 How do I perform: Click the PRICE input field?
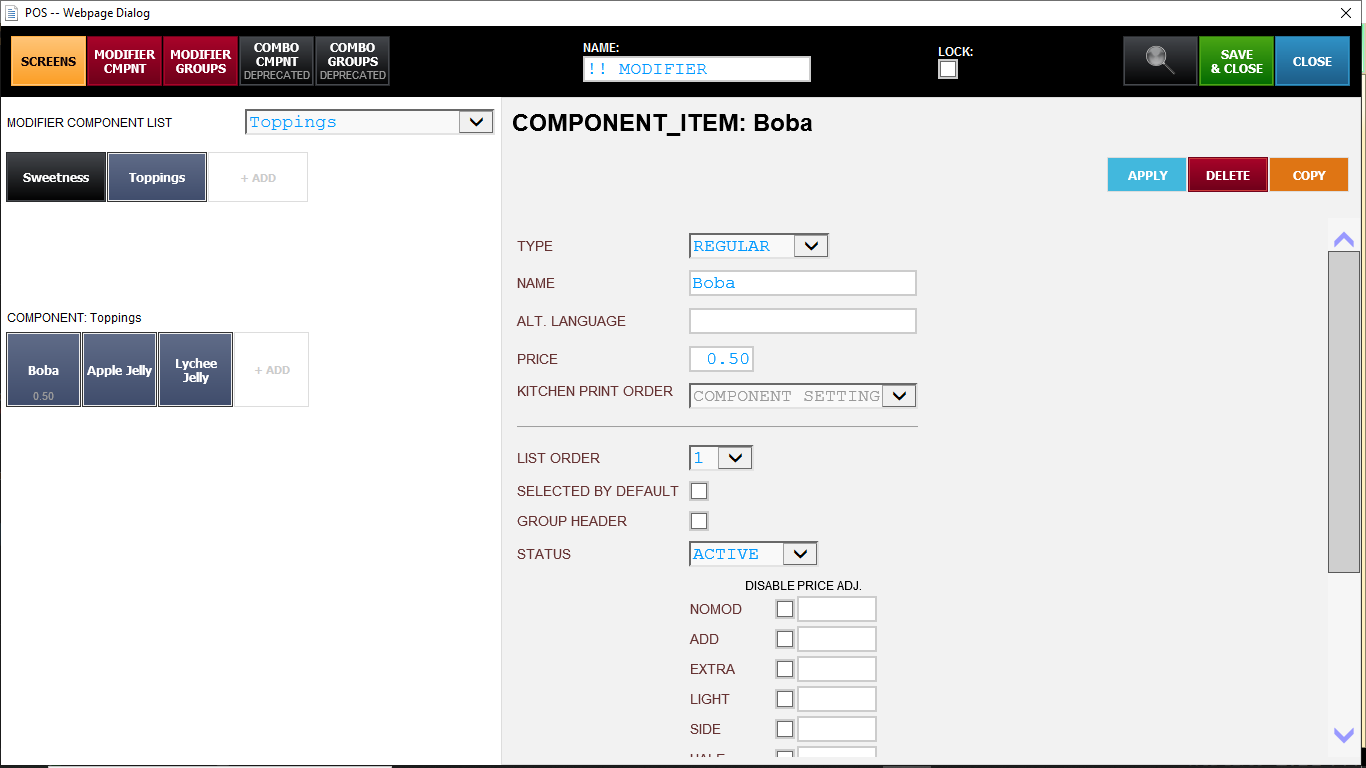point(721,359)
